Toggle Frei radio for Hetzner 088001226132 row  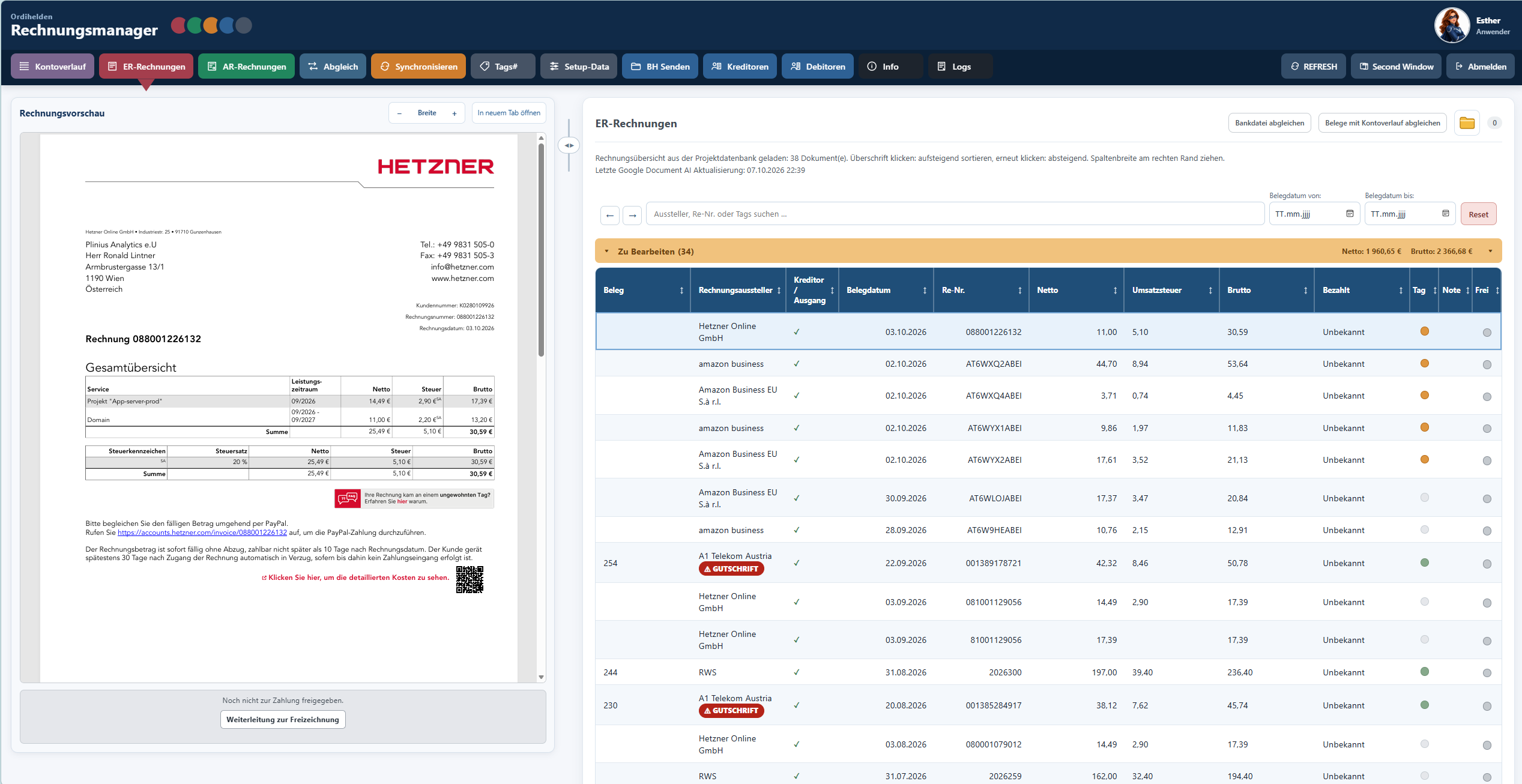click(1487, 333)
